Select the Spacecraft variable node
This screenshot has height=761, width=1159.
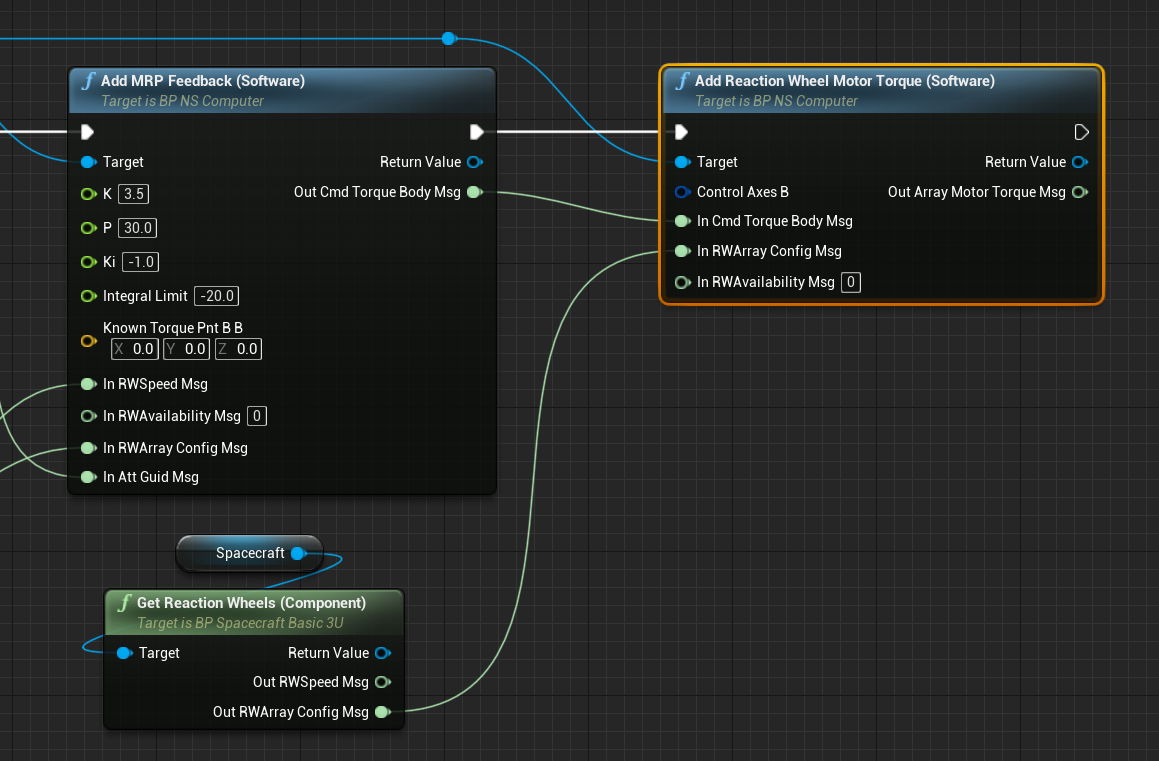249,553
